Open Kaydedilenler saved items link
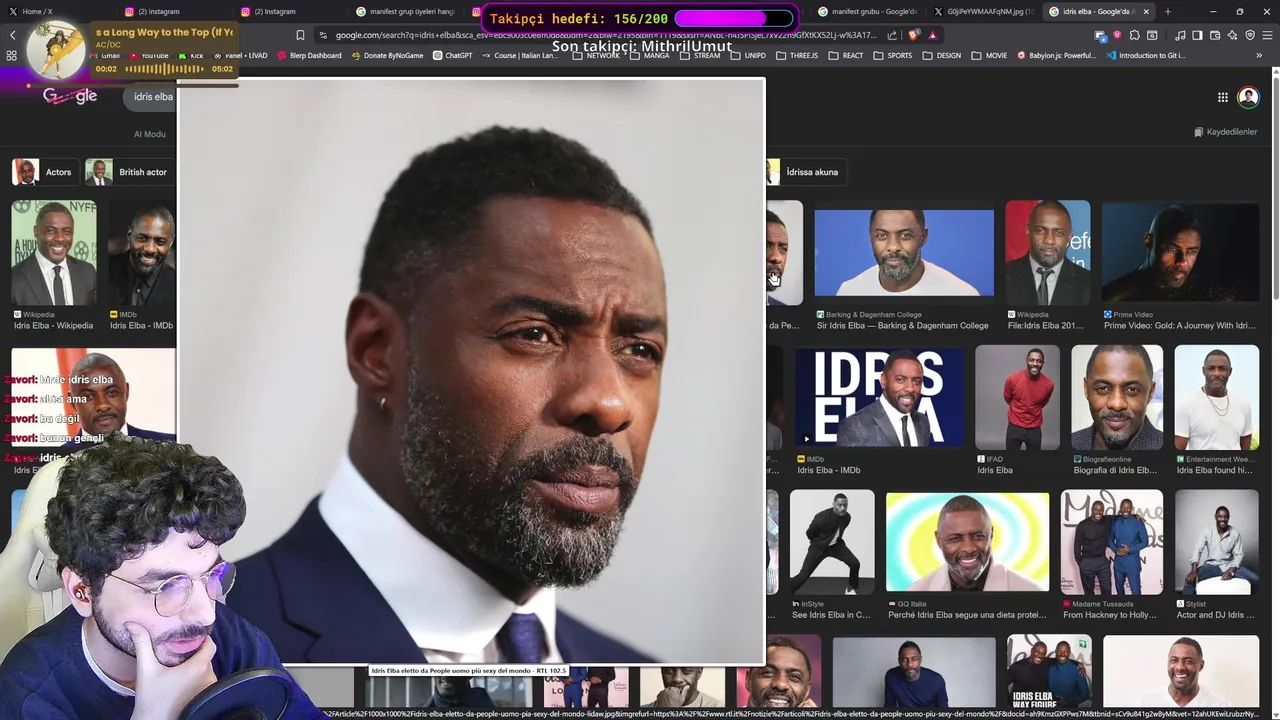The image size is (1280, 720). point(1225,132)
